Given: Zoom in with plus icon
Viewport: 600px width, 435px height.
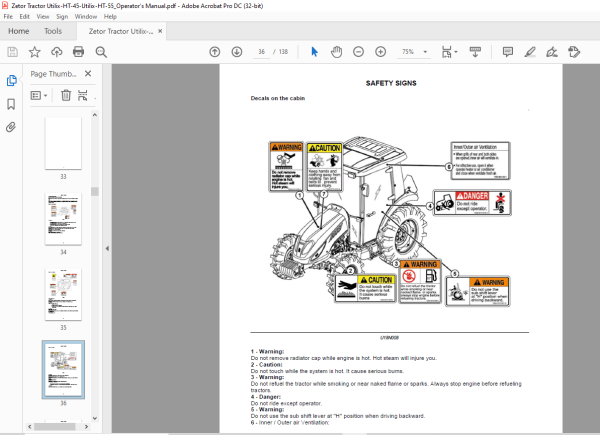Looking at the screenshot, I should click(381, 52).
